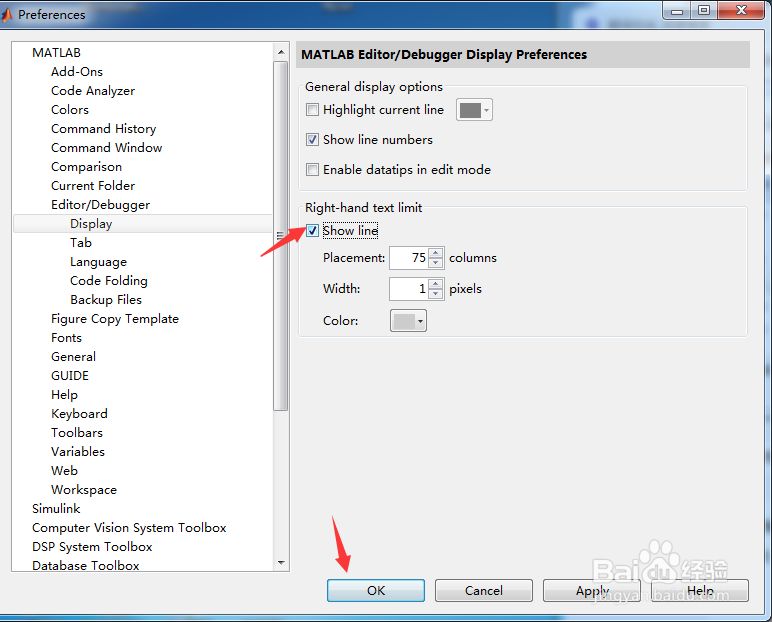This screenshot has width=772, height=622.
Task: Click the preferences tree scrollbar thumb
Action: [281, 235]
